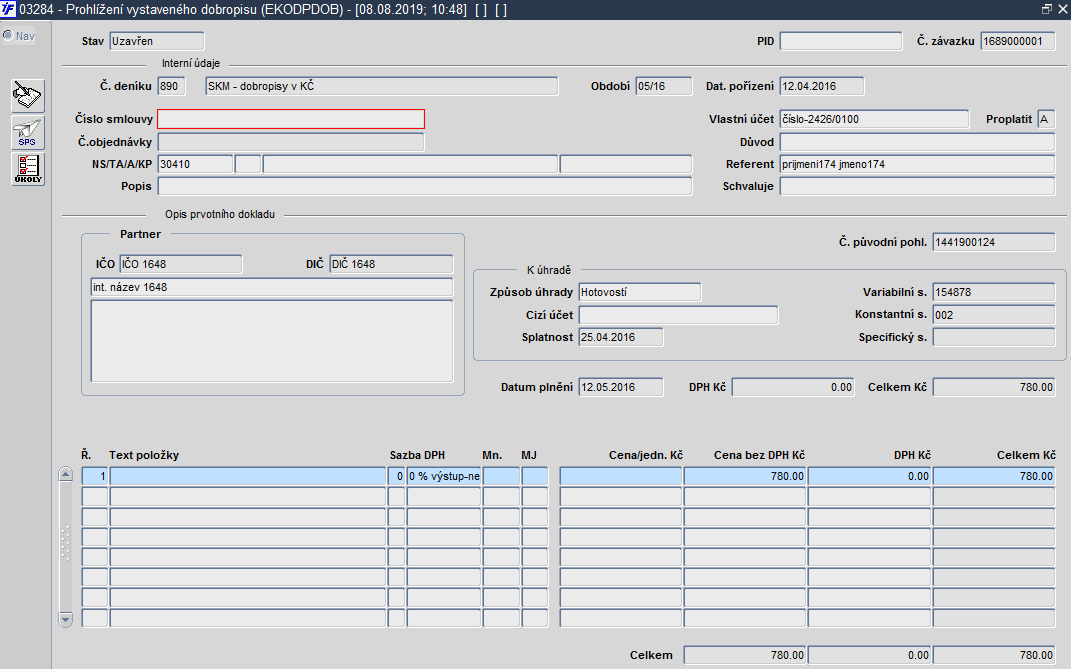Screen dimensions: 1071x669
Task: Click the items grid scrollbar grip
Action: point(66,544)
